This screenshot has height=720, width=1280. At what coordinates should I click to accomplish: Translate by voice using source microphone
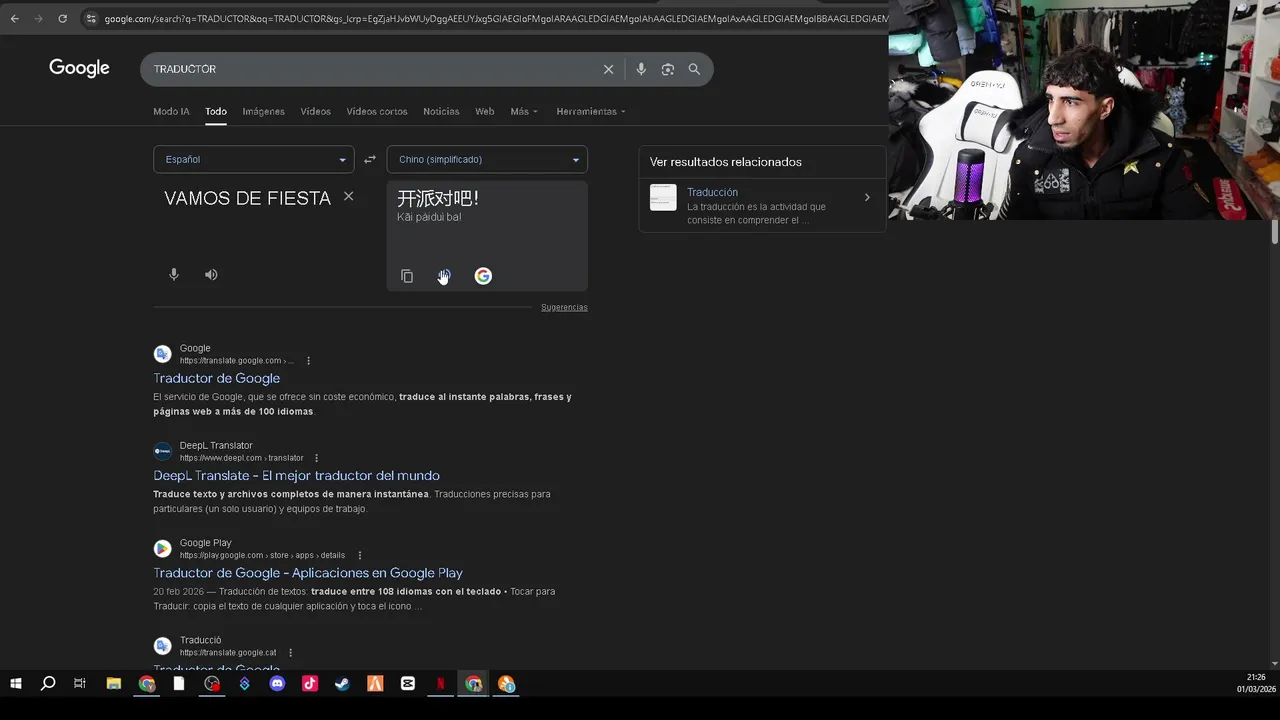pos(174,274)
